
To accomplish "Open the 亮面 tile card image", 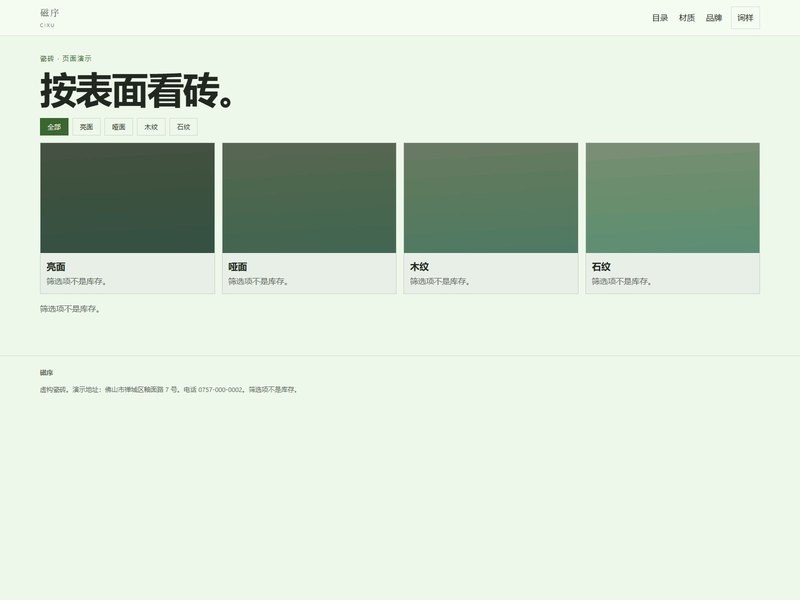I will click(x=128, y=198).
